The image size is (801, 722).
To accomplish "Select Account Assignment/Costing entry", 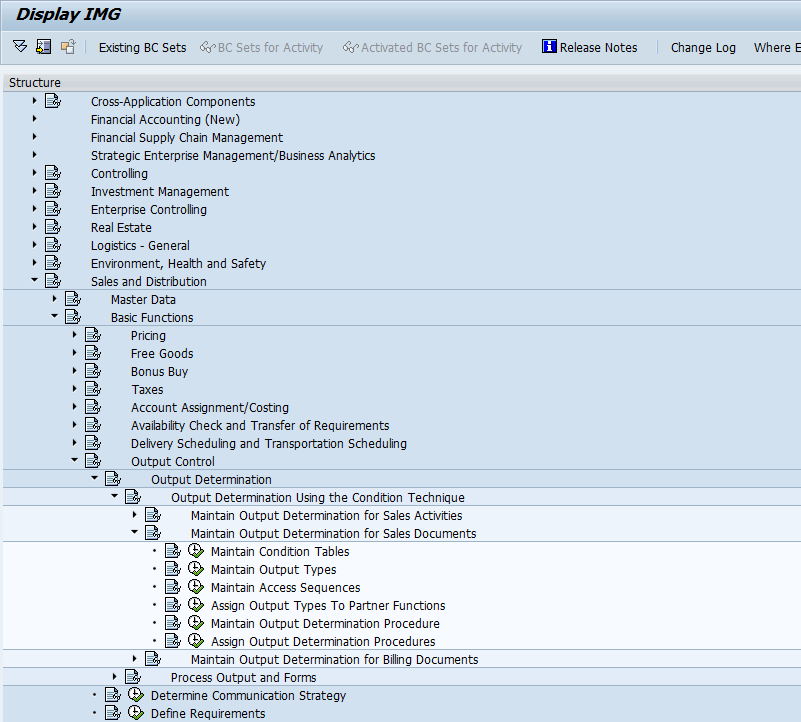I will [x=209, y=407].
